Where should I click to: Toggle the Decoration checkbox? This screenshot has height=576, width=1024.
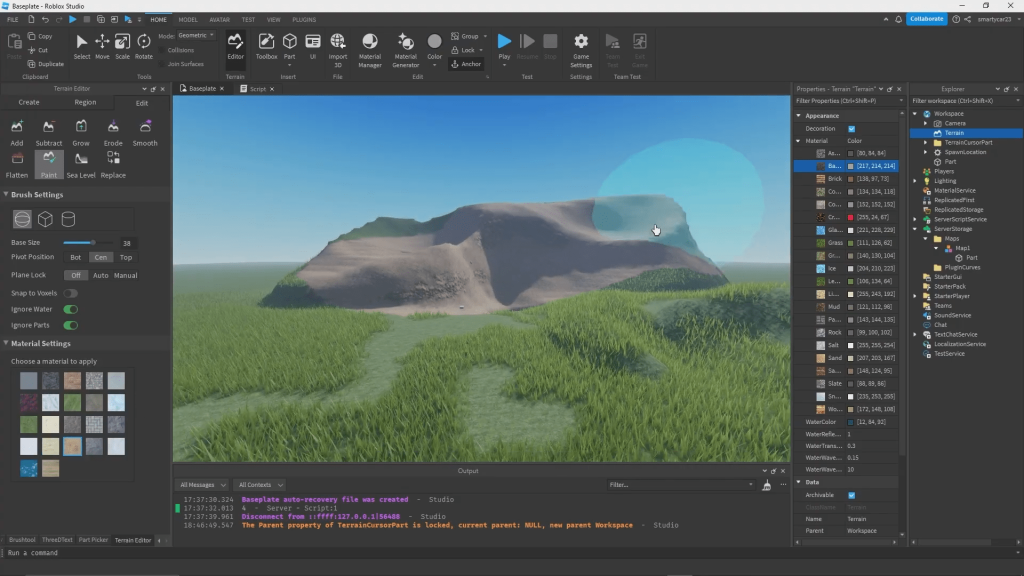(852, 129)
